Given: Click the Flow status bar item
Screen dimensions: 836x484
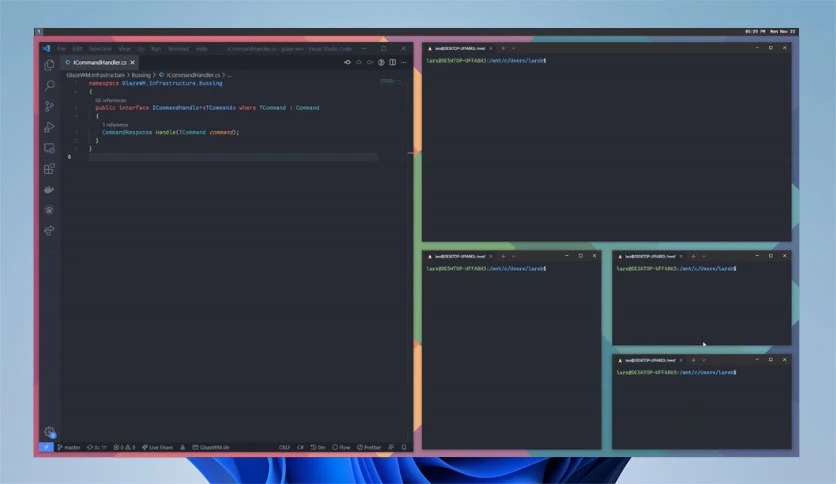Looking at the screenshot, I should 341,447.
